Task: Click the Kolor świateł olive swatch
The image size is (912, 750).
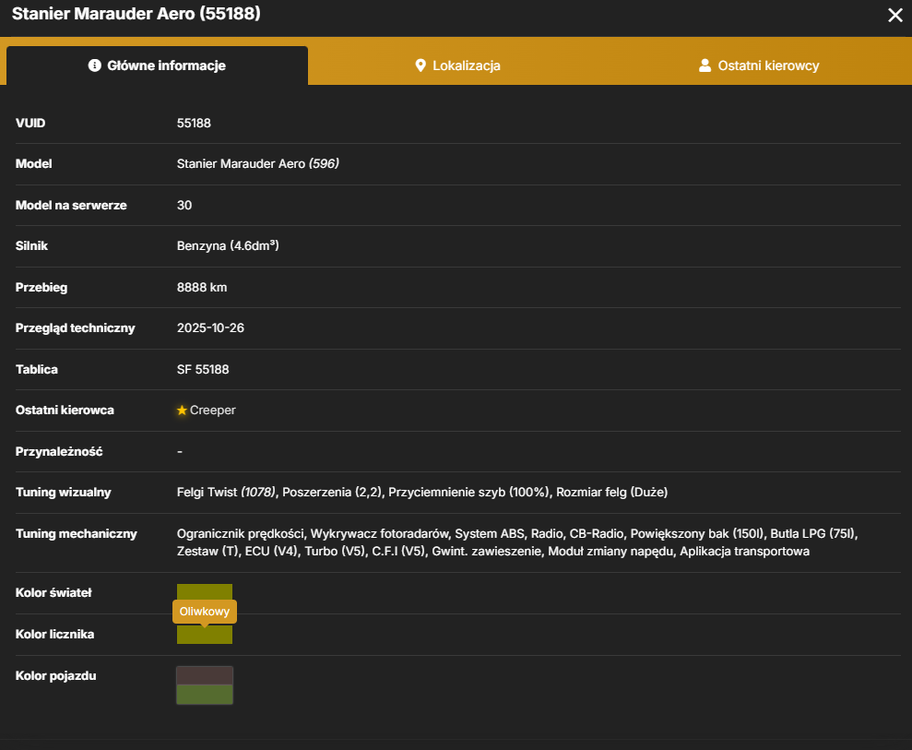Action: pyautogui.click(x=204, y=592)
